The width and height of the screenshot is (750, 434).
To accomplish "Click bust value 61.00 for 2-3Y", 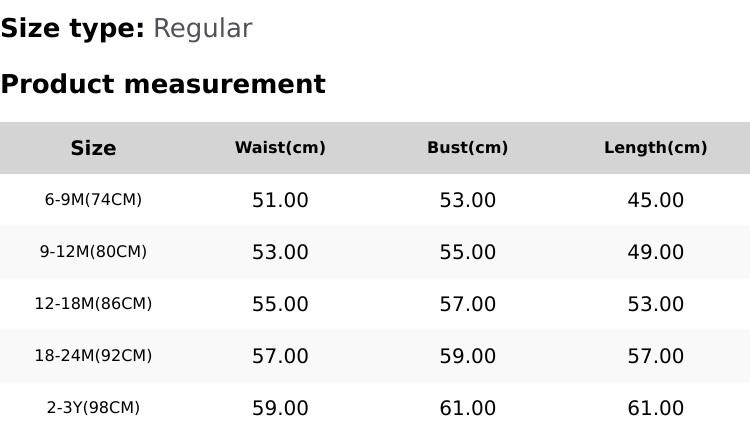I will click(x=467, y=408).
